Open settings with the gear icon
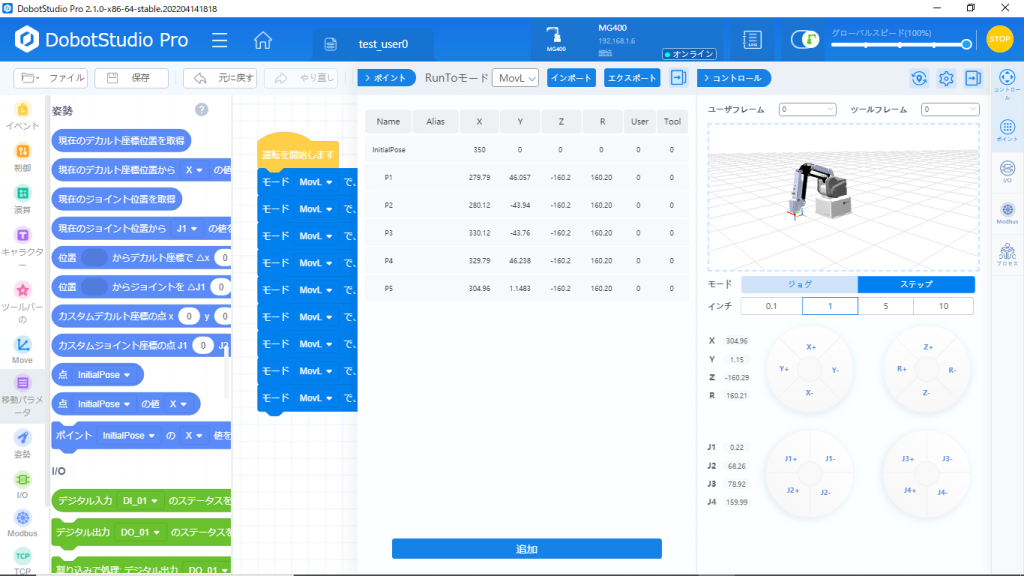1024x576 pixels. [946, 78]
